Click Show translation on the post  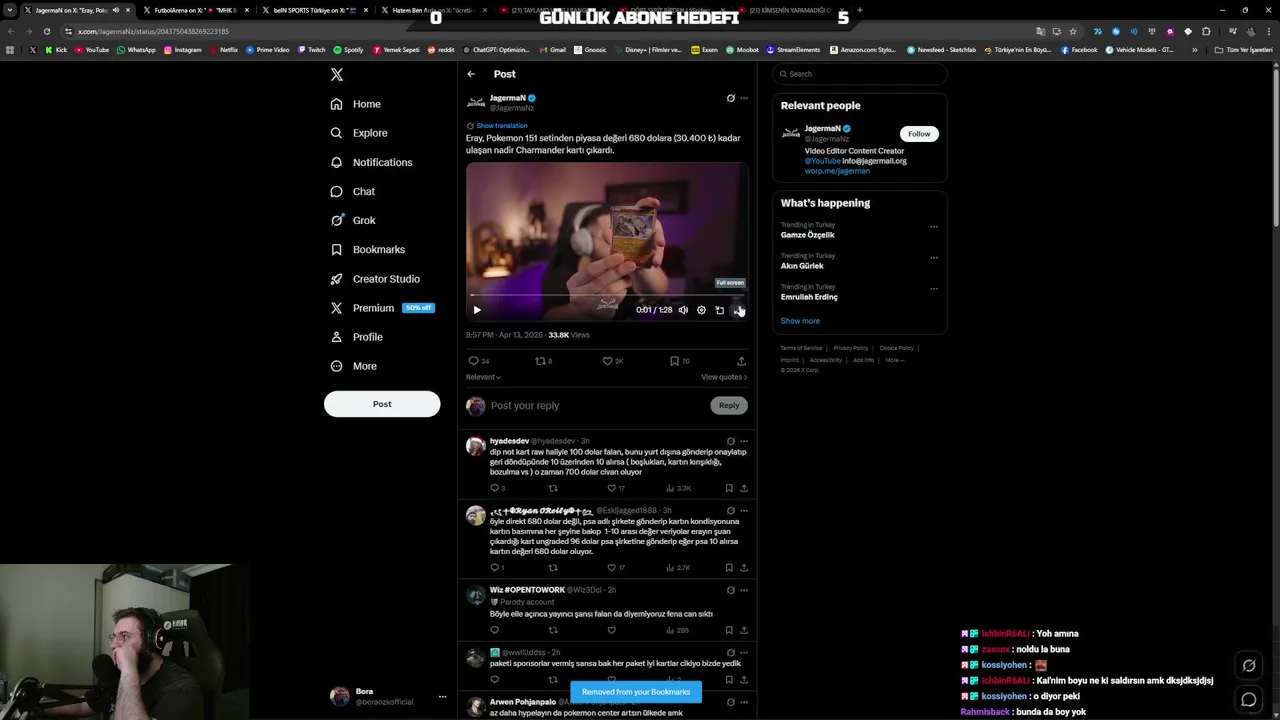[x=502, y=126]
